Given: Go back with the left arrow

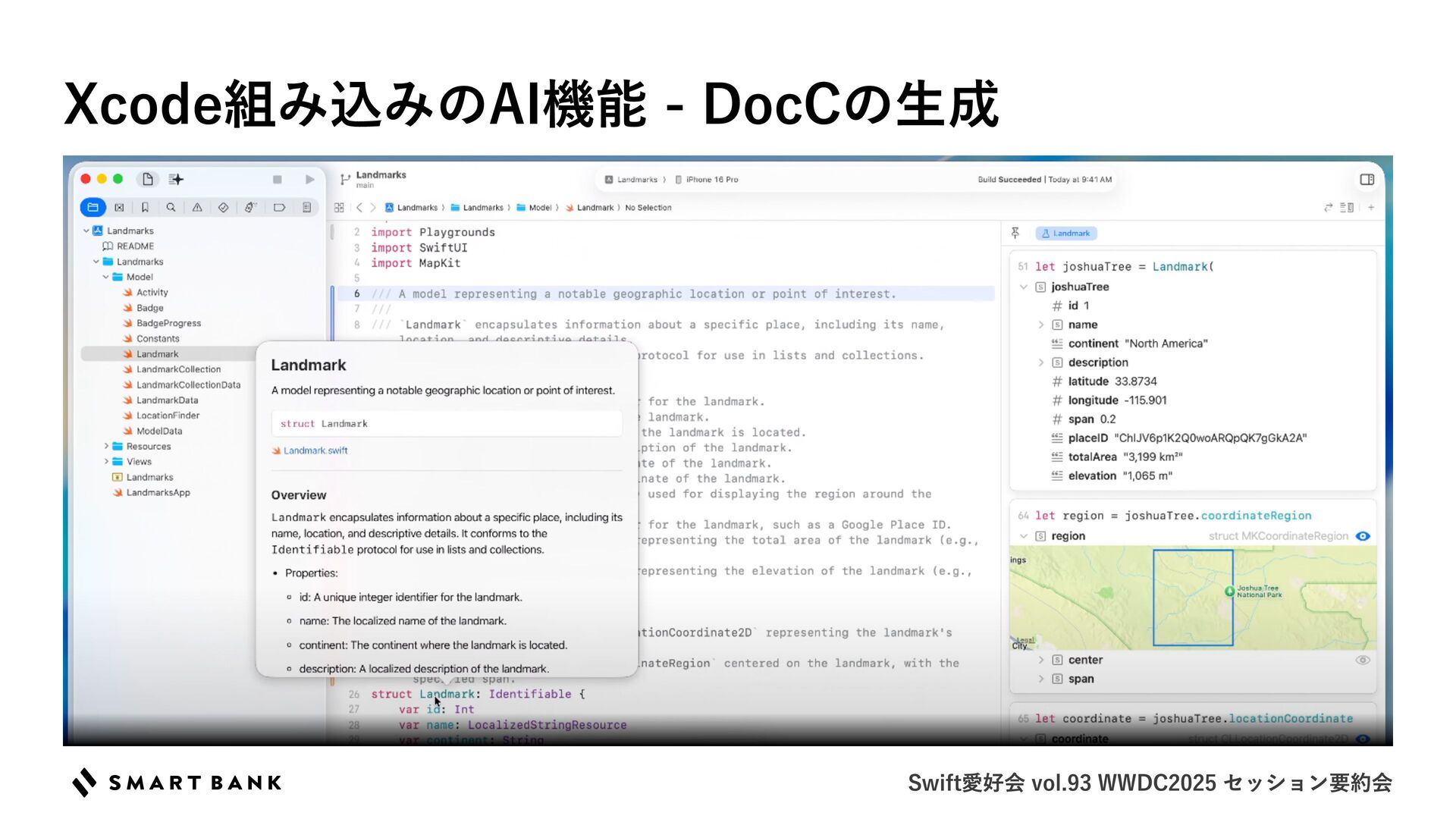Looking at the screenshot, I should [x=359, y=207].
